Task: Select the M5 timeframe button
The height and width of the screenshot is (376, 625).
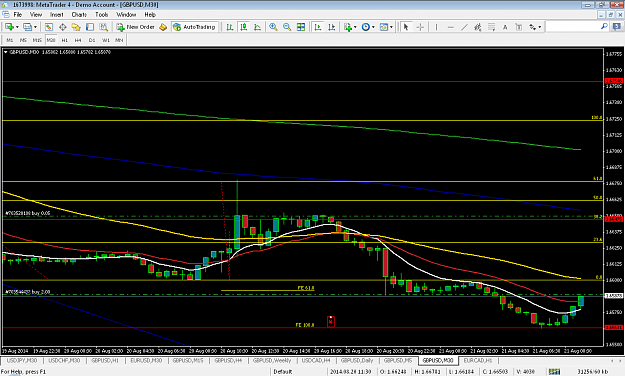Action: [23, 40]
